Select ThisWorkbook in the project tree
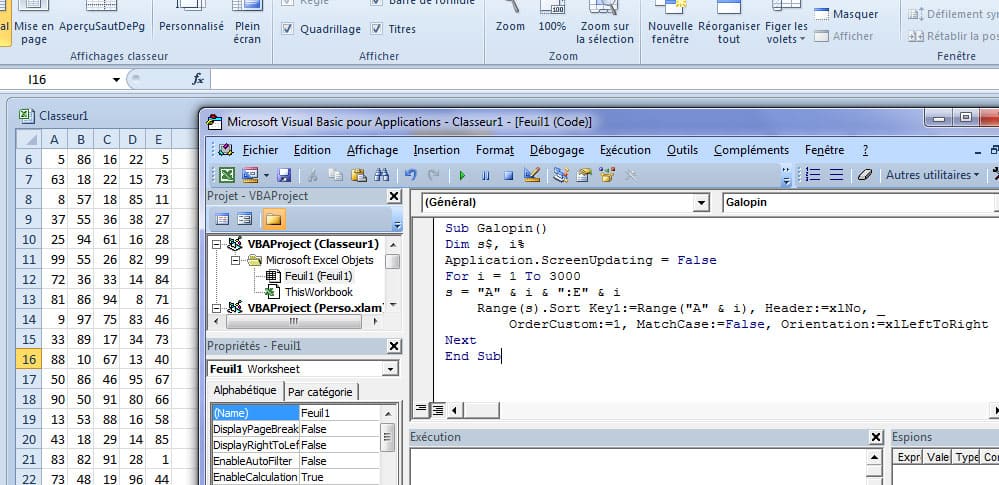999x485 pixels. (318, 292)
